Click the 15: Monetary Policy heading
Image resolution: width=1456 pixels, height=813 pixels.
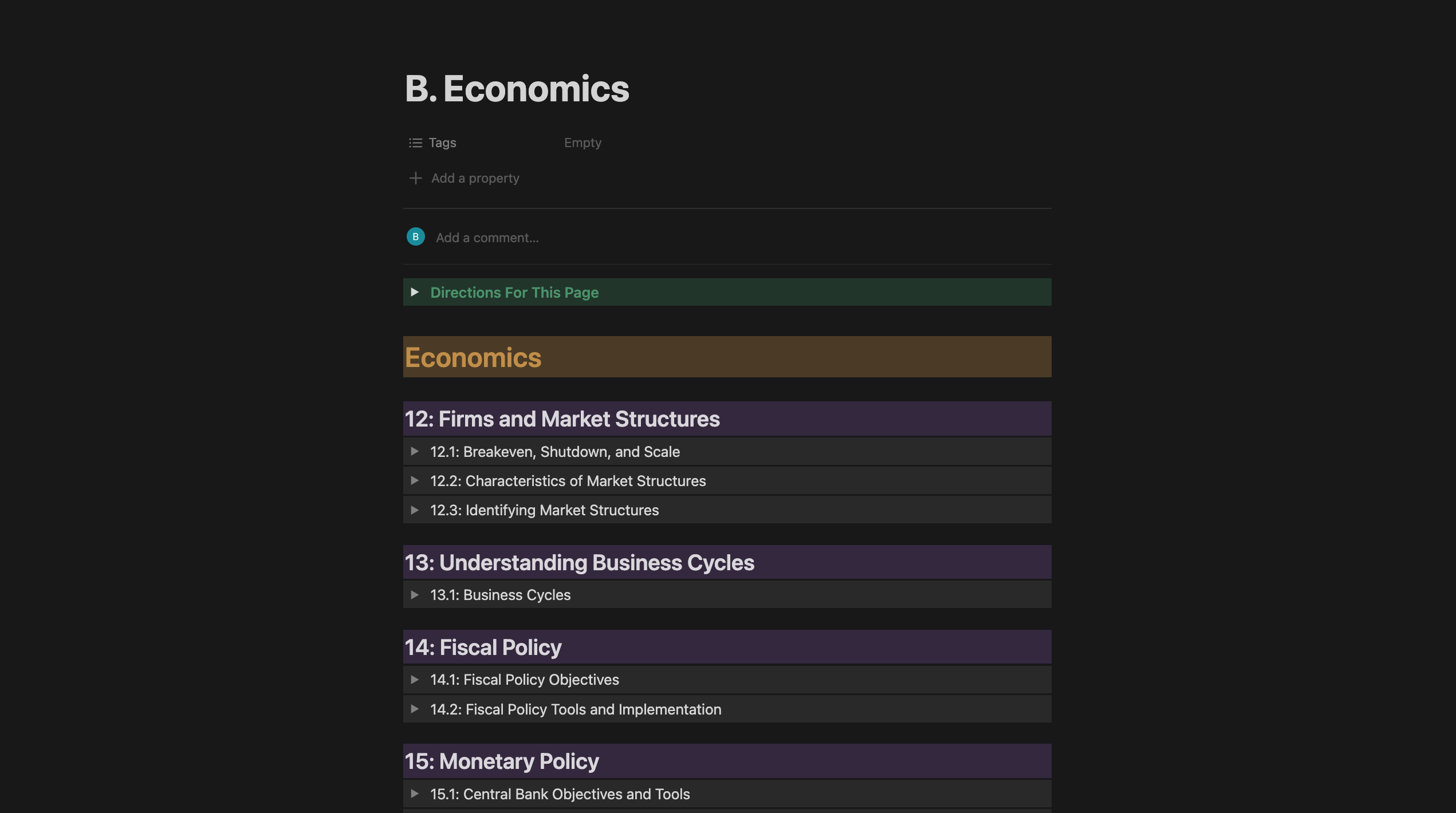click(502, 761)
